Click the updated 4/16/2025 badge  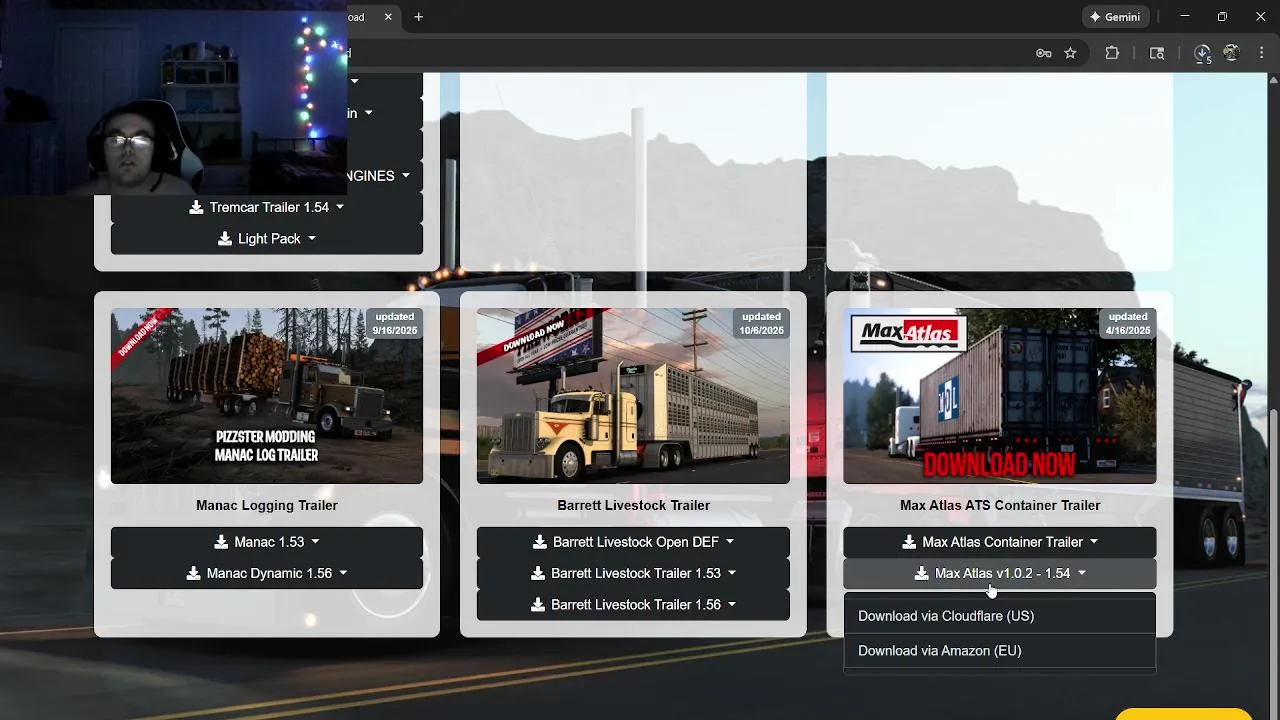1128,323
